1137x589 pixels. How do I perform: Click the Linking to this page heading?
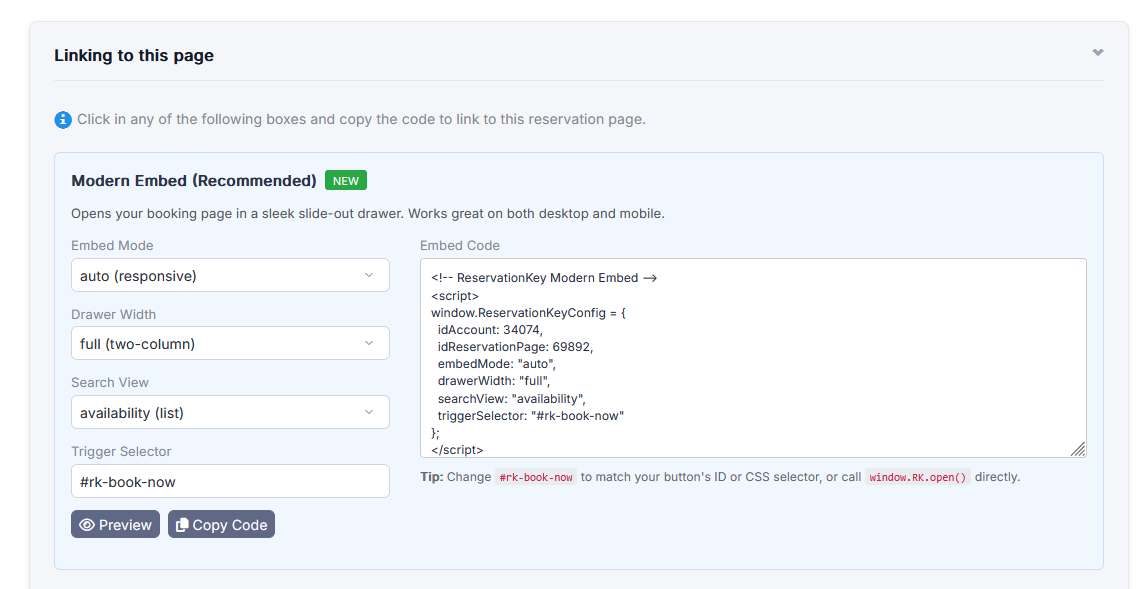pyautogui.click(x=134, y=56)
